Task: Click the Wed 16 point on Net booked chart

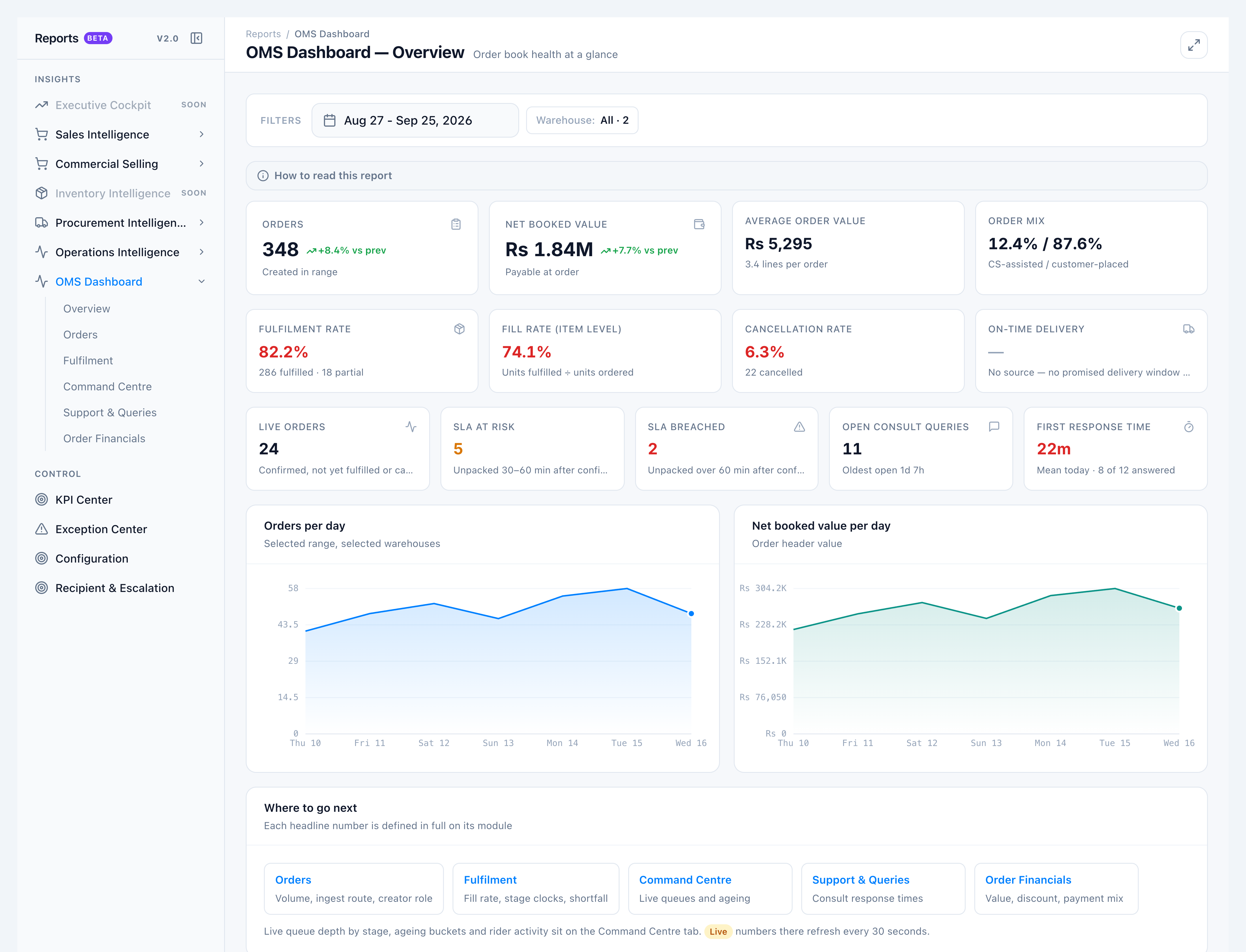Action: 1179,608
